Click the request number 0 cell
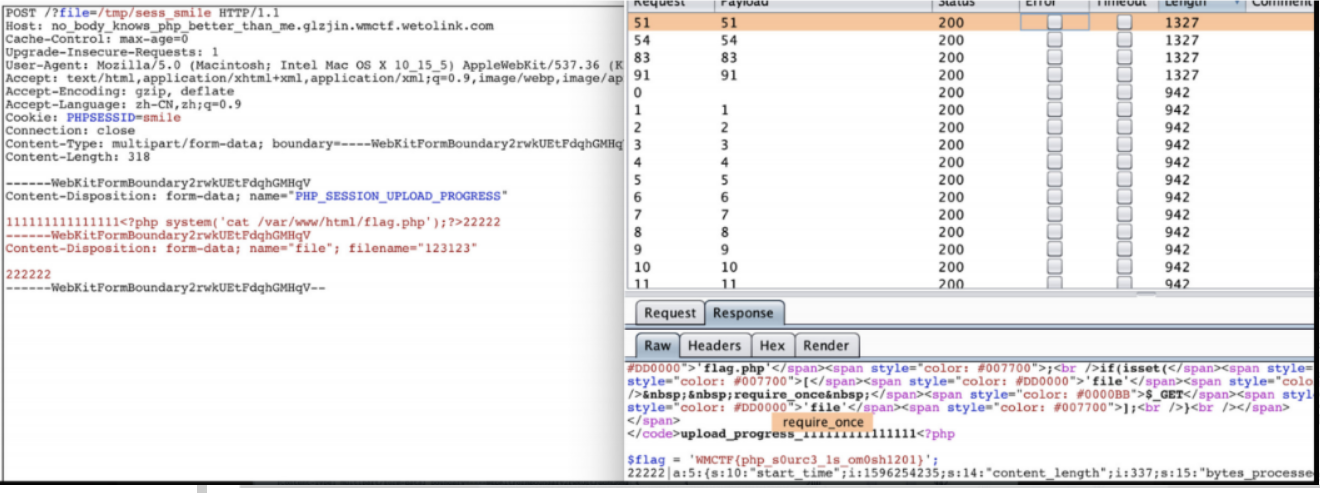This screenshot has width=1320, height=493. click(x=638, y=92)
